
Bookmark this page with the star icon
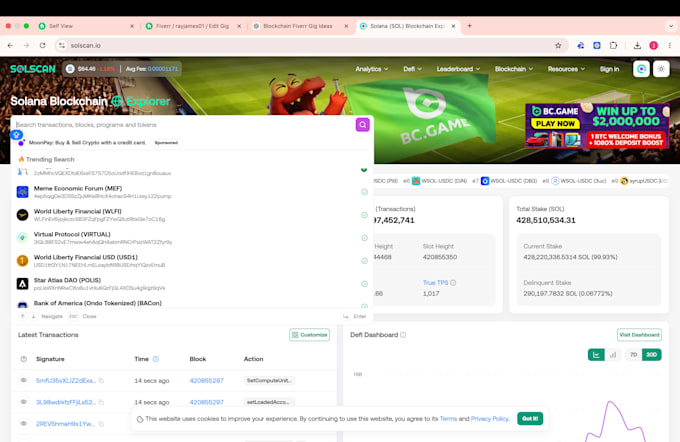point(558,46)
